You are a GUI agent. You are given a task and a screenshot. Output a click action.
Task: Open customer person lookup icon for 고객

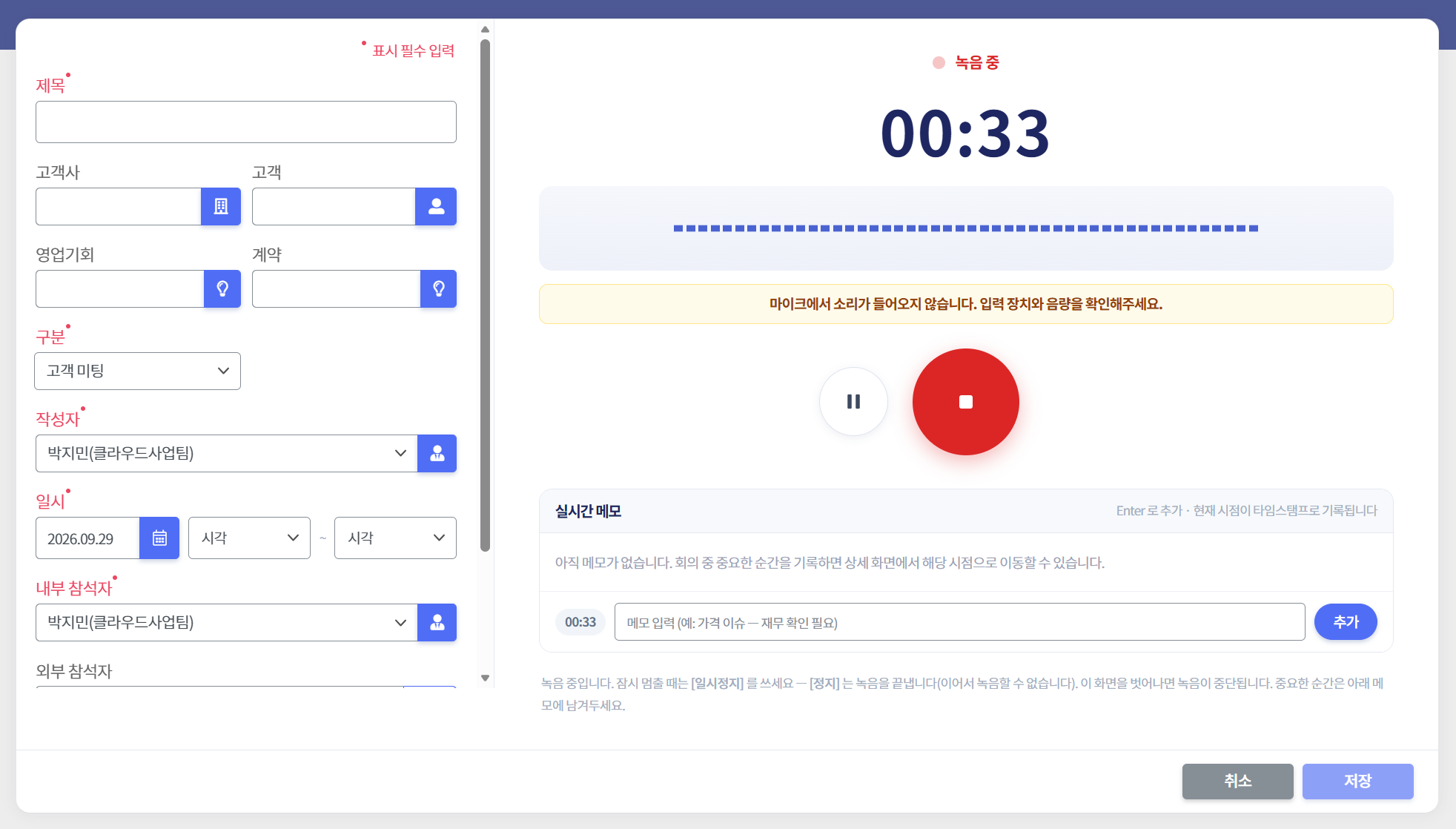click(436, 206)
